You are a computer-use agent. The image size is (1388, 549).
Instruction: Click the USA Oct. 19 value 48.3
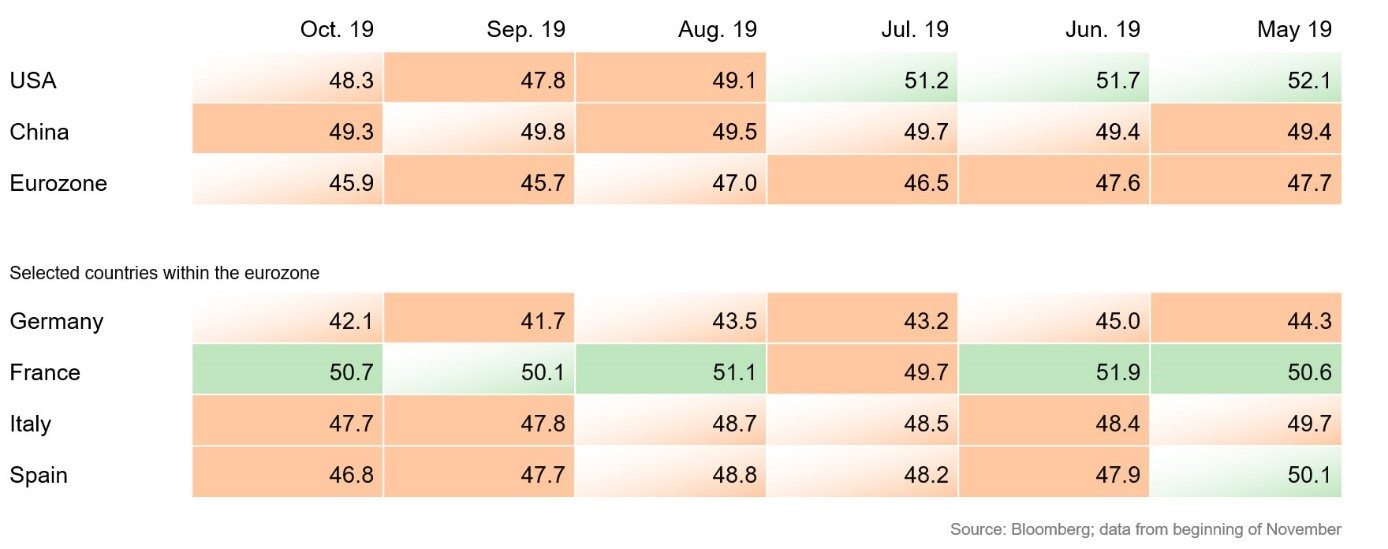[351, 81]
